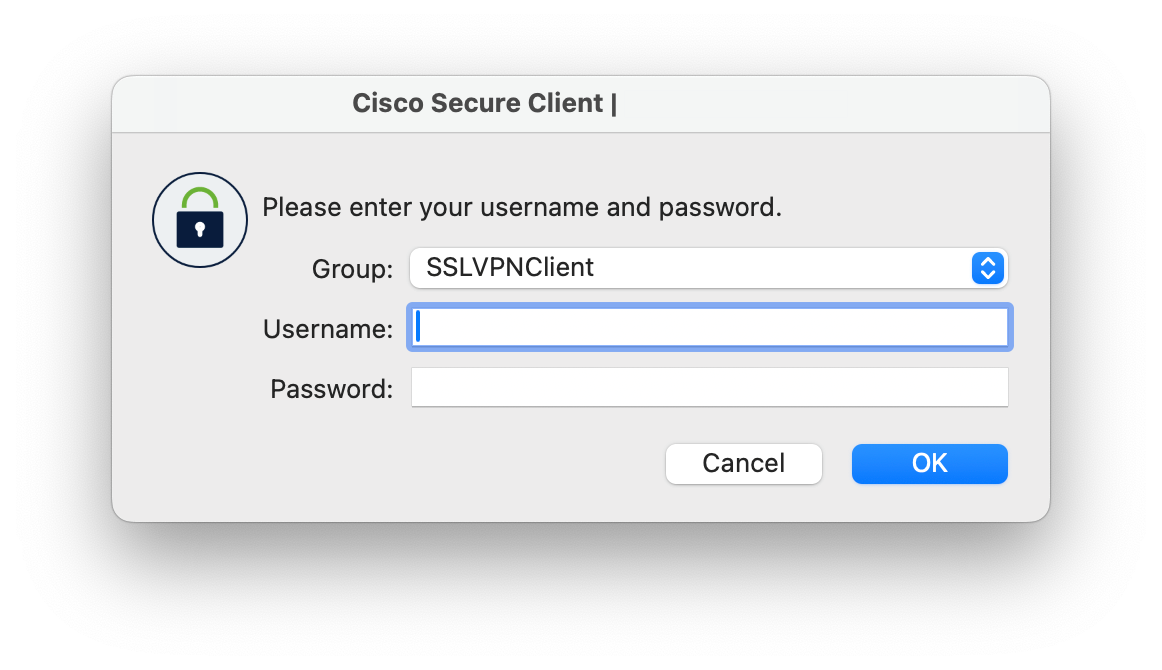Click the SSLVPNClient text in the Group box
The height and width of the screenshot is (670, 1162).
coord(510,268)
